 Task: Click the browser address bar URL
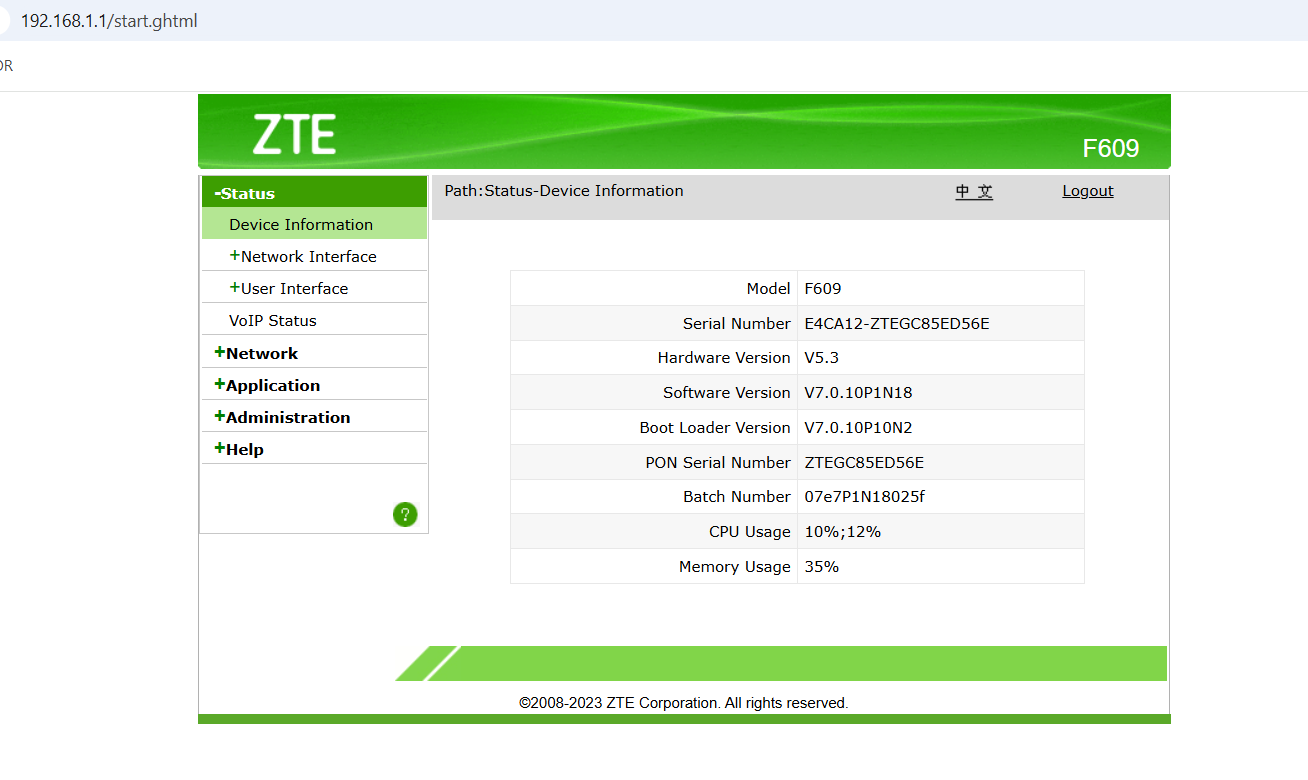tap(109, 21)
